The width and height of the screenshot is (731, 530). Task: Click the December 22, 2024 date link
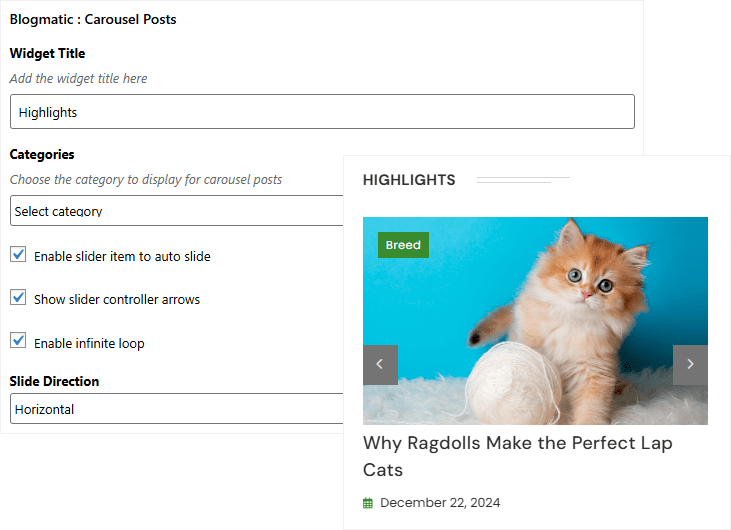(440, 503)
